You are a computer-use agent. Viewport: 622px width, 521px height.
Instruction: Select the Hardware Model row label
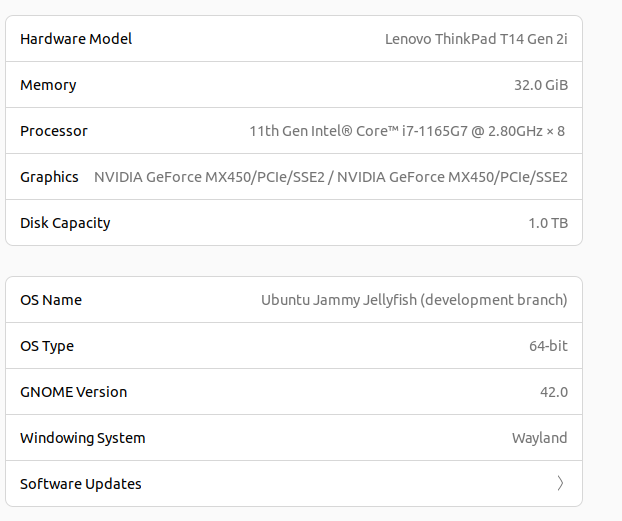pos(76,39)
